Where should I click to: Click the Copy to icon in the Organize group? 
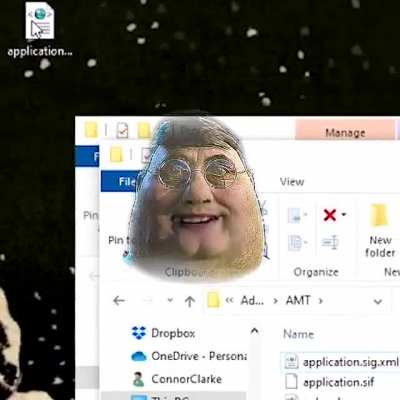[x=296, y=242]
